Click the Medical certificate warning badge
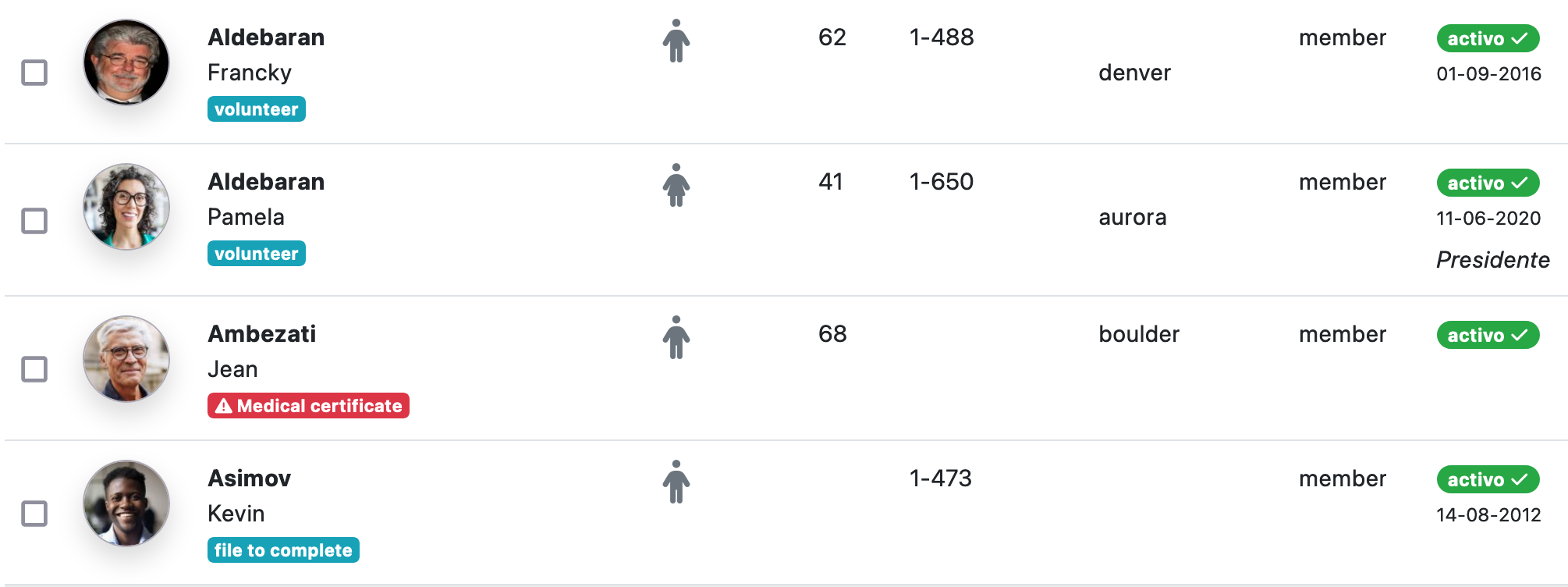Viewport: 1568px width, 587px height. 308,406
